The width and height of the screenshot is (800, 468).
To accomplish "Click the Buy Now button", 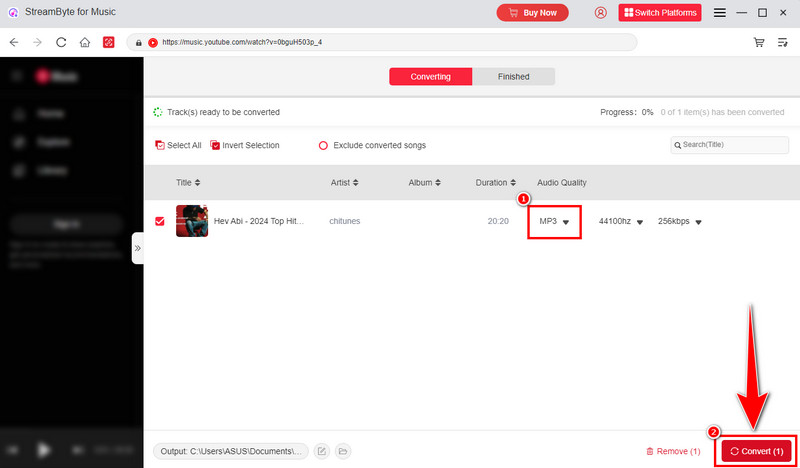I will click(x=532, y=13).
